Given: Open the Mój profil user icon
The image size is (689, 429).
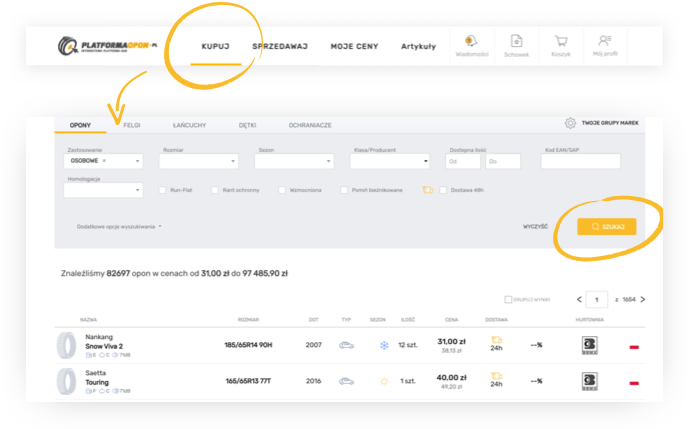Looking at the screenshot, I should click(604, 42).
